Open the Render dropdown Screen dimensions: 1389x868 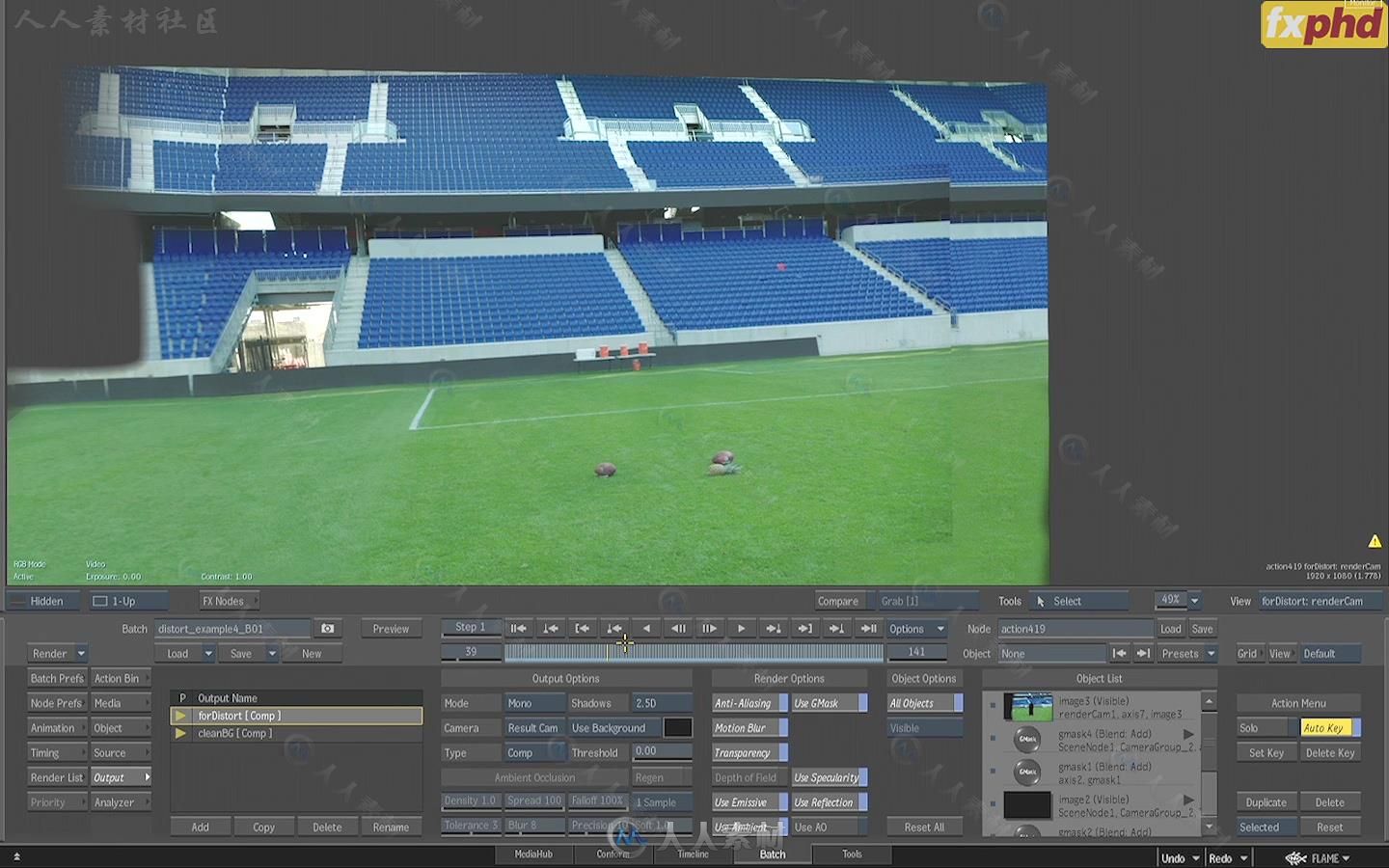pyautogui.click(x=58, y=654)
